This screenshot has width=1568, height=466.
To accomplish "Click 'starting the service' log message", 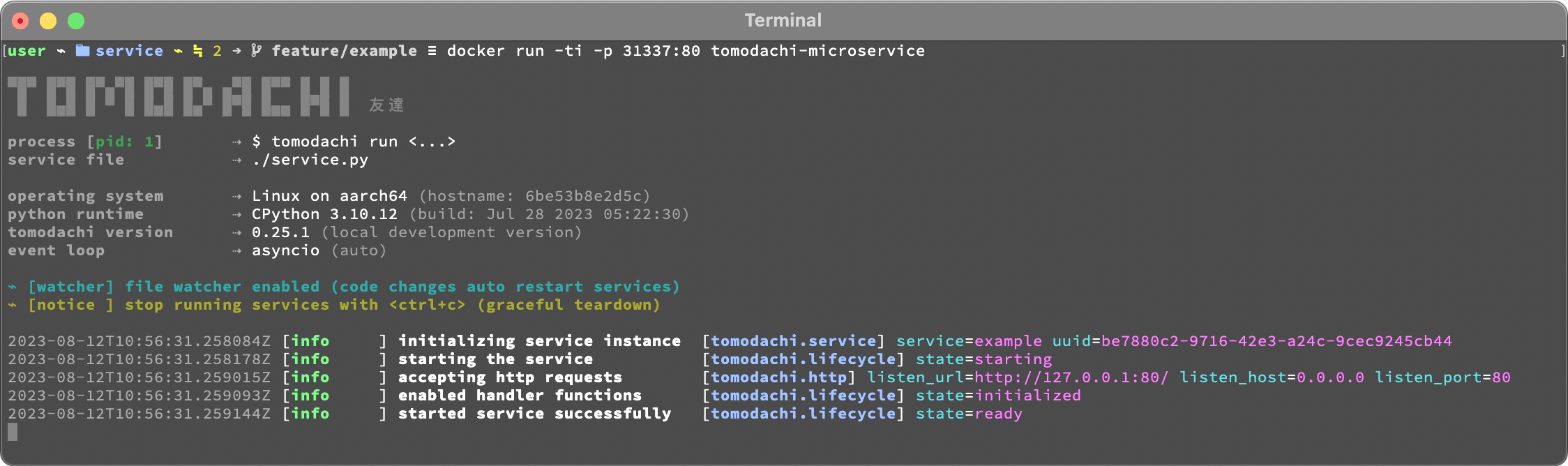I will pos(495,359).
